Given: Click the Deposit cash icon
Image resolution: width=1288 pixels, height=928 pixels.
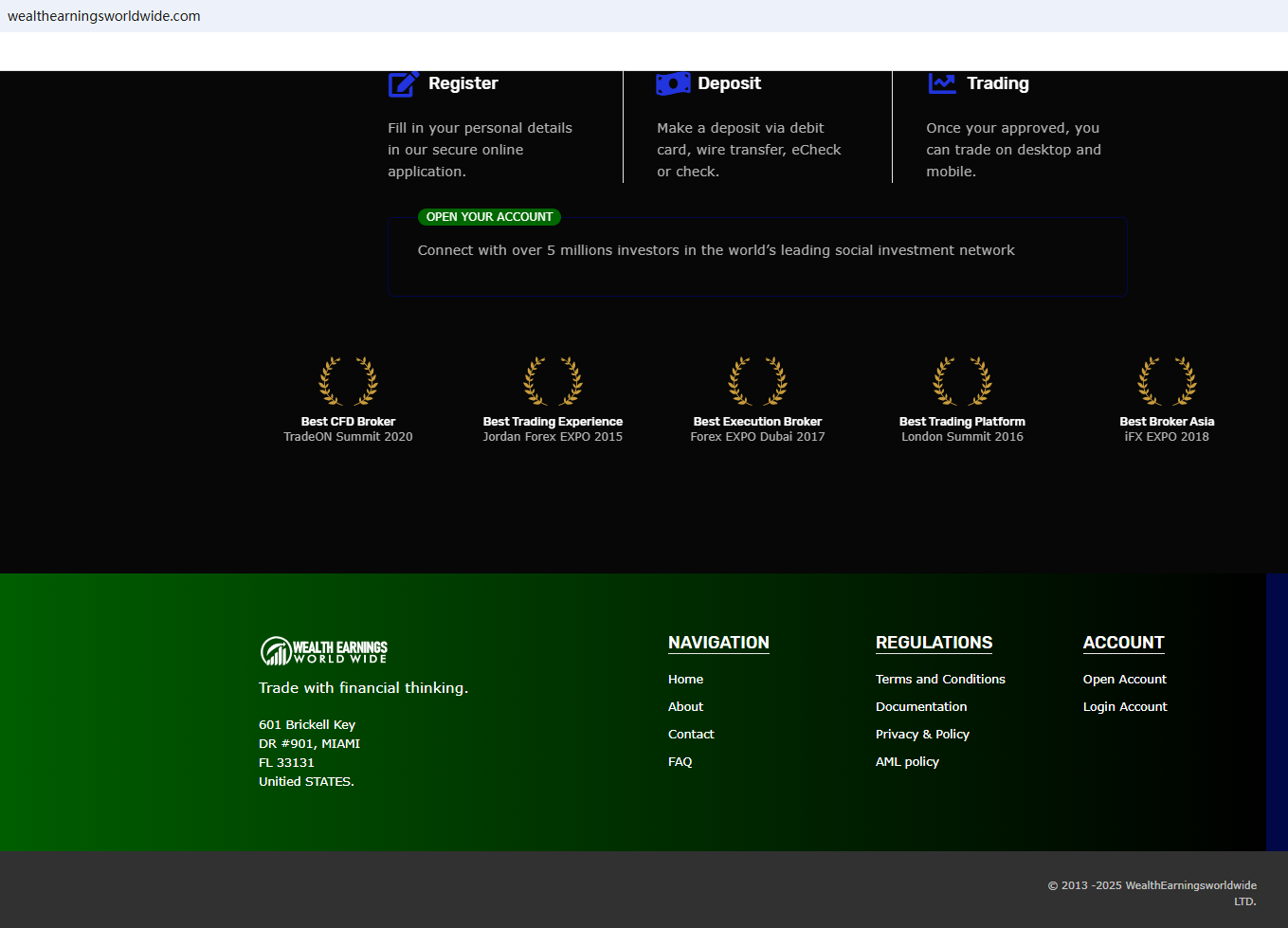Looking at the screenshot, I should (673, 84).
